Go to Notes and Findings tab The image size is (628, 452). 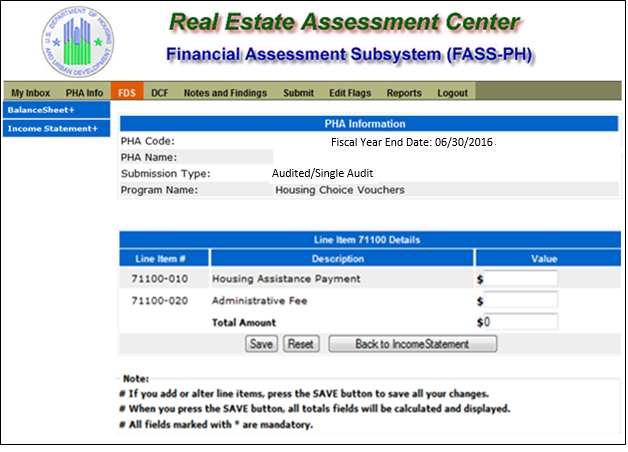coord(225,93)
